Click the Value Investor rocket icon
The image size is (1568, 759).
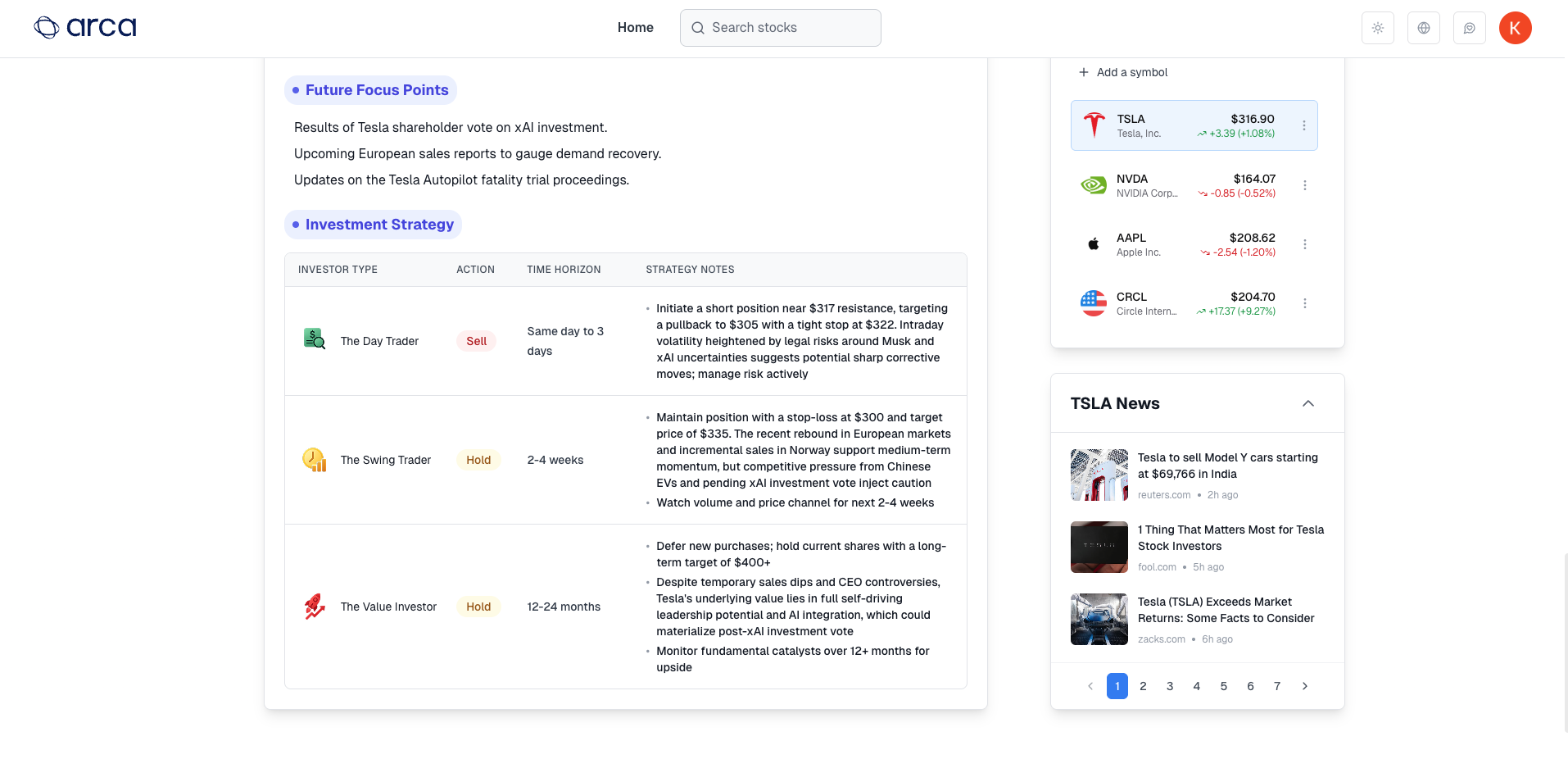point(315,606)
